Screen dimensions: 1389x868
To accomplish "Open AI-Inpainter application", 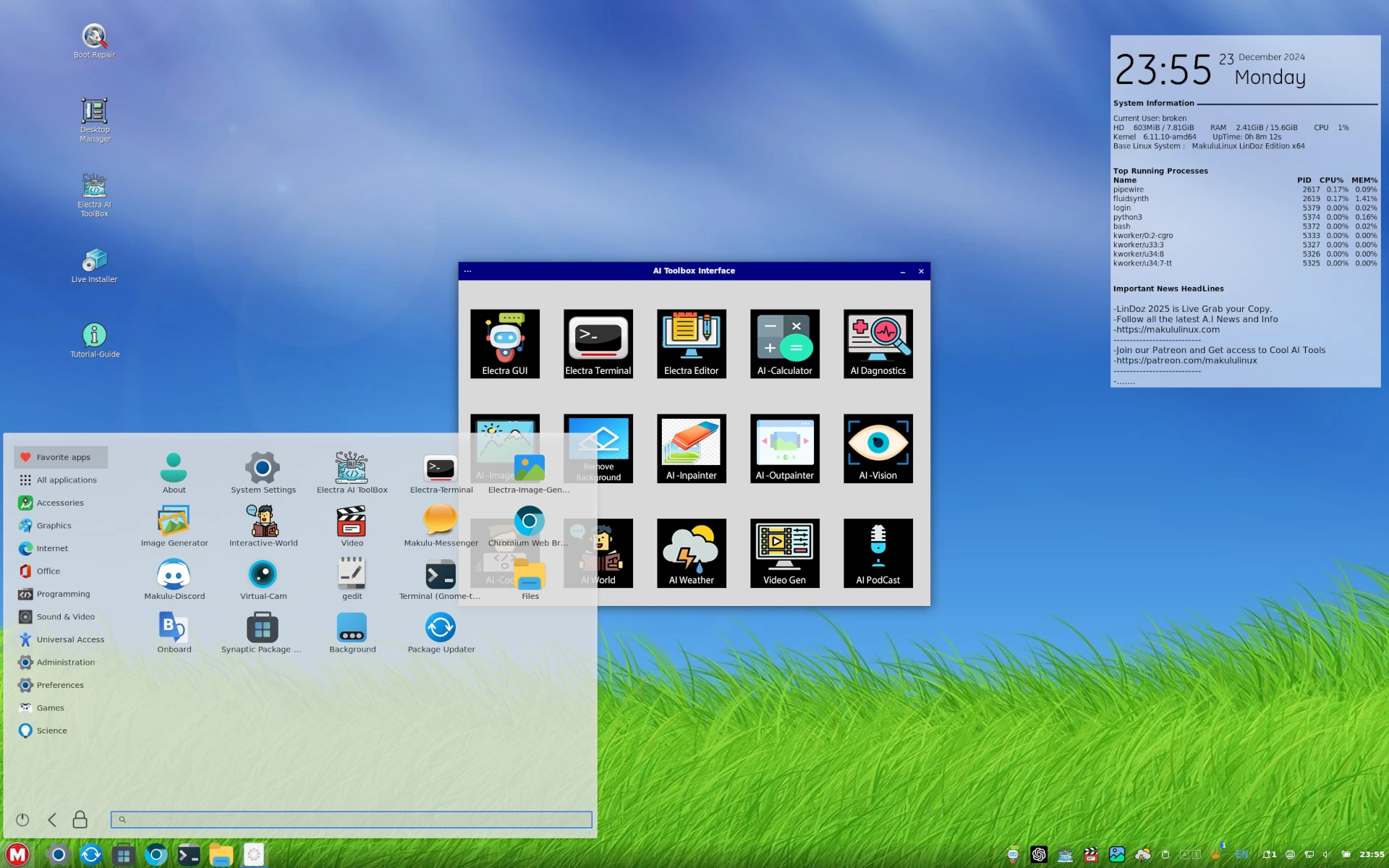I will (692, 449).
